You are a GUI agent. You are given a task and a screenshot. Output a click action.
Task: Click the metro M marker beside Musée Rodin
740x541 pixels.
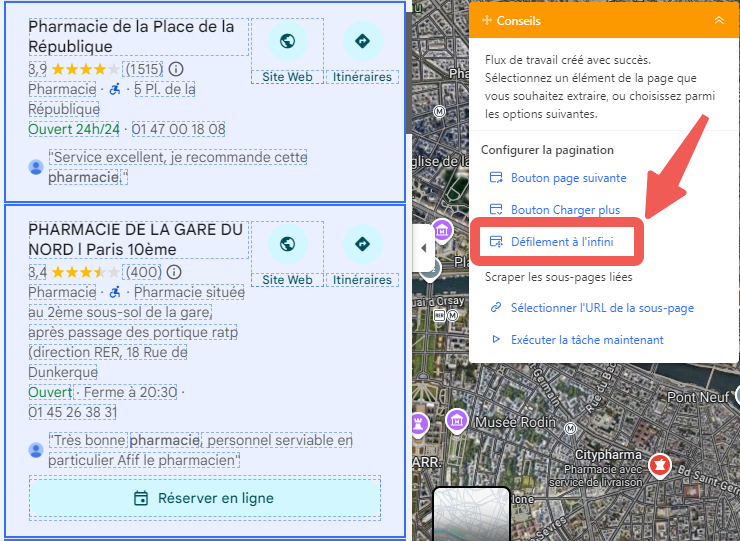click(x=571, y=428)
